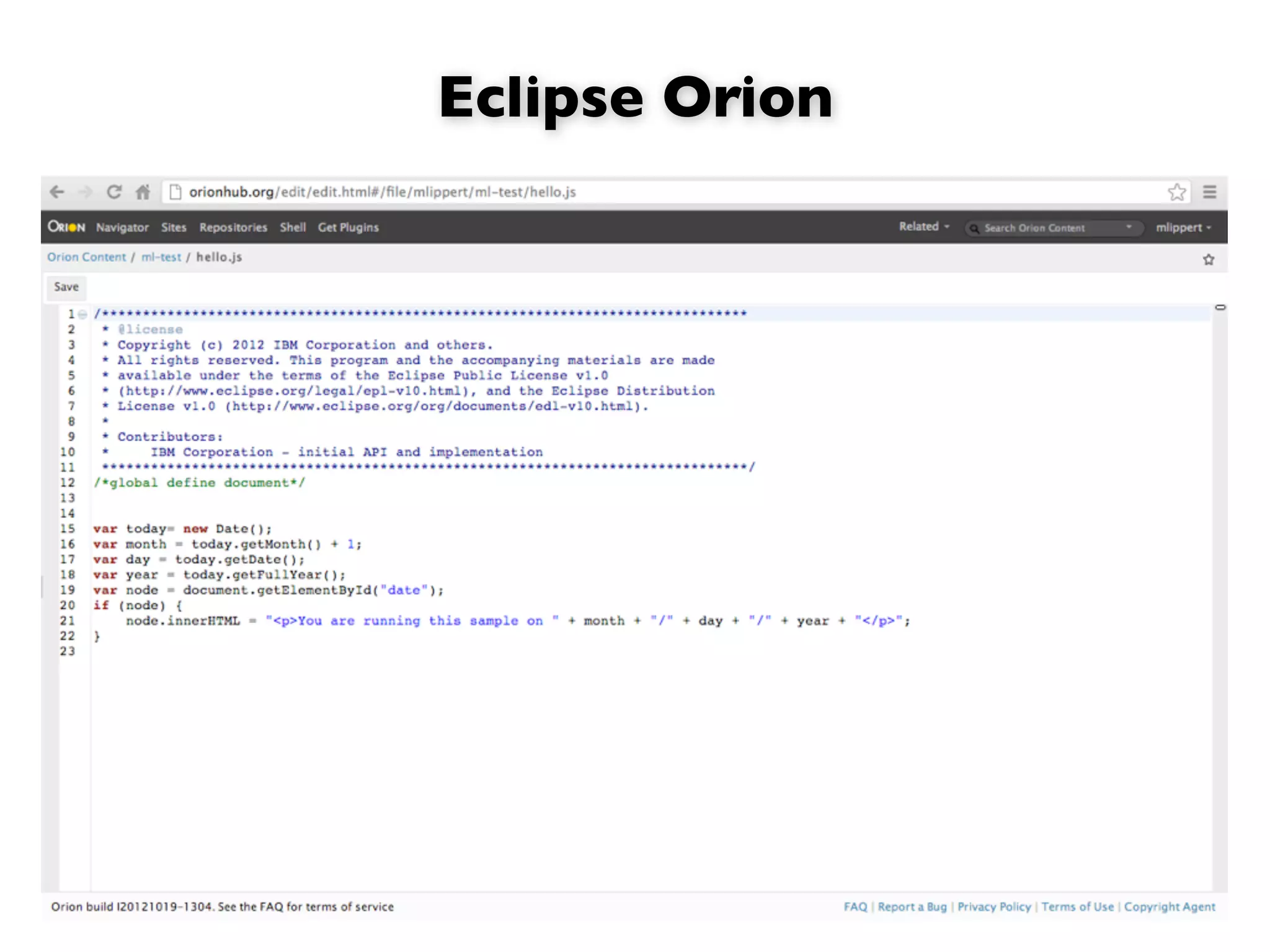Open the ml-test breadcrumb link
1270x952 pixels.
(x=161, y=257)
